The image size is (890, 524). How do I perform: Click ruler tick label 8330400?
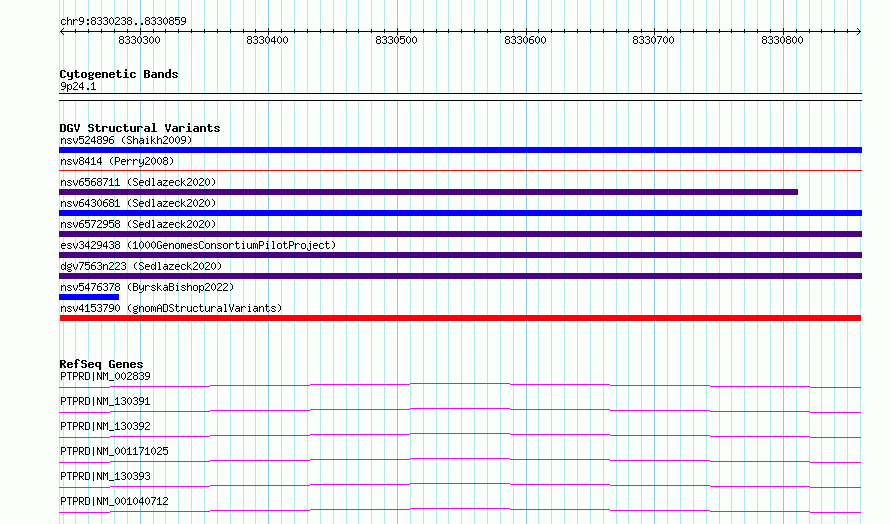[267, 40]
